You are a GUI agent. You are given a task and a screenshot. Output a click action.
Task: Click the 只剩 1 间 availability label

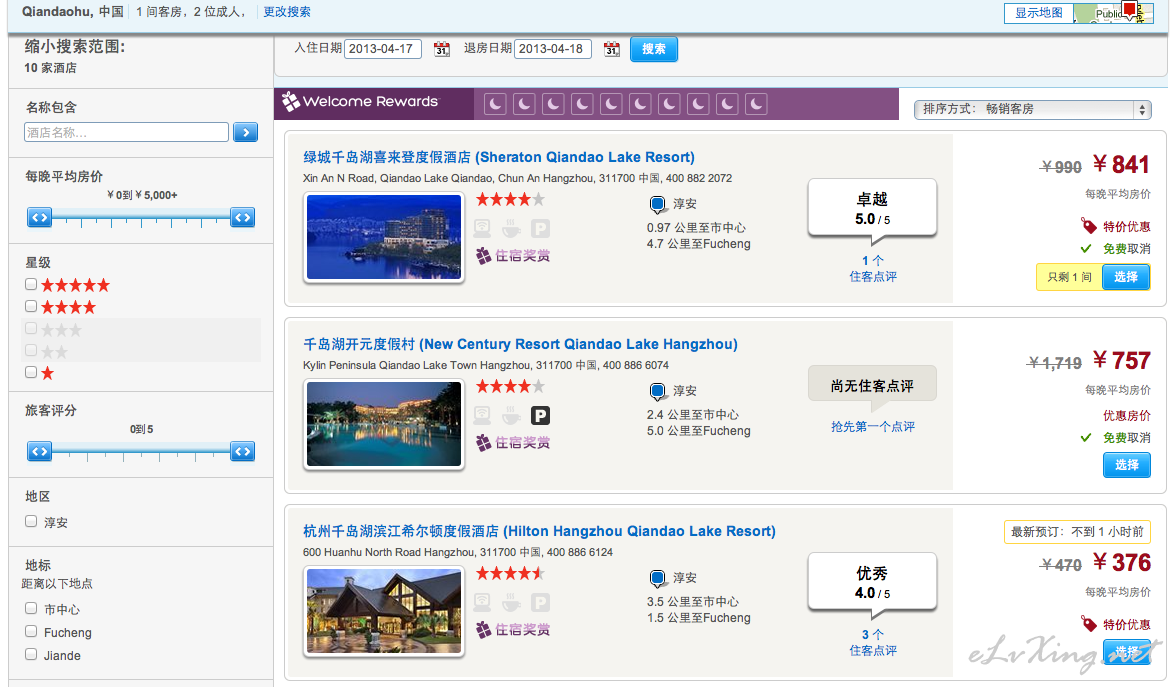(1069, 277)
